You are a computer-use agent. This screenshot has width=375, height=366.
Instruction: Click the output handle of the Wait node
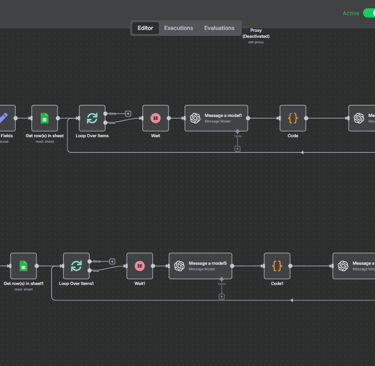169,118
